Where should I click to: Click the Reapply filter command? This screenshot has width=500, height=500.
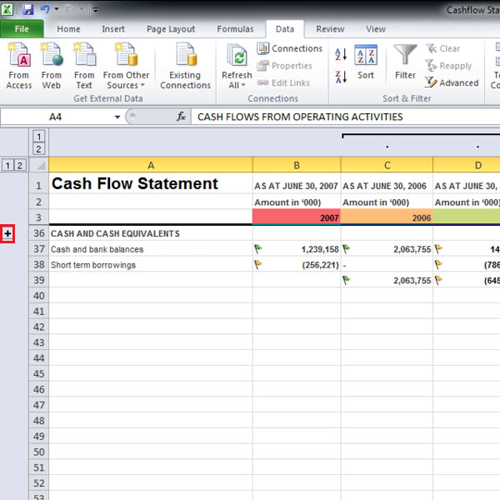click(x=448, y=66)
